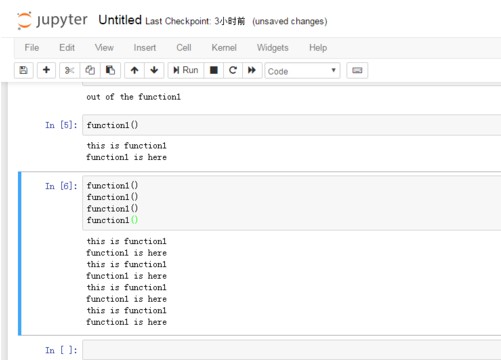
Task: Open the View menu
Action: pyautogui.click(x=104, y=48)
